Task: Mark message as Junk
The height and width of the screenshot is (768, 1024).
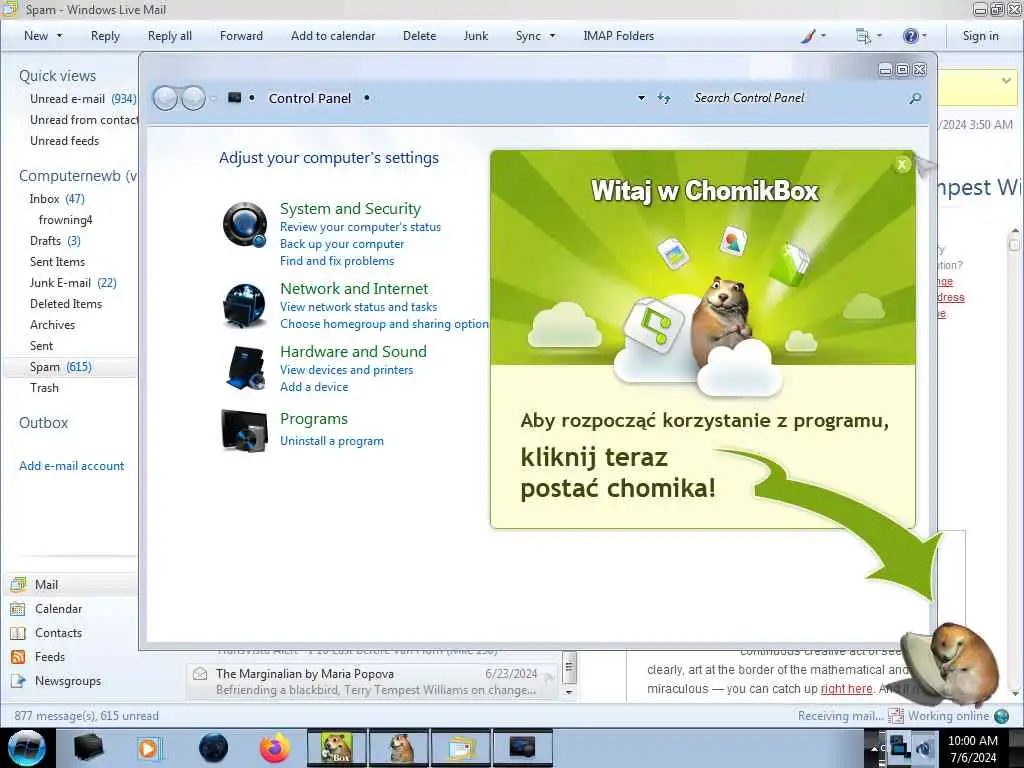Action: pos(475,36)
